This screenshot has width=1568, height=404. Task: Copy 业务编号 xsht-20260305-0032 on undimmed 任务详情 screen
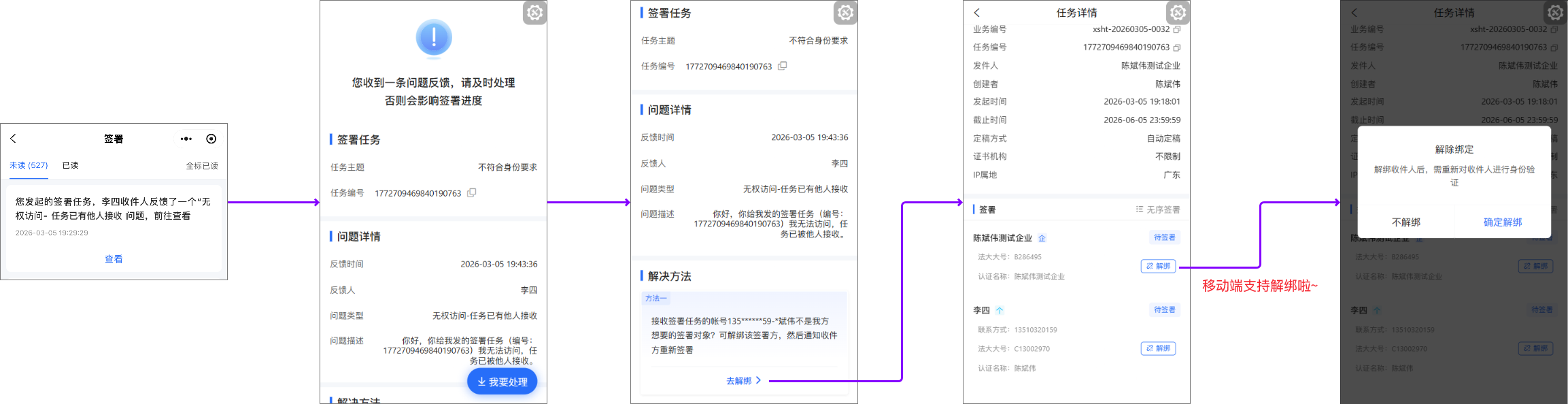tap(1177, 29)
